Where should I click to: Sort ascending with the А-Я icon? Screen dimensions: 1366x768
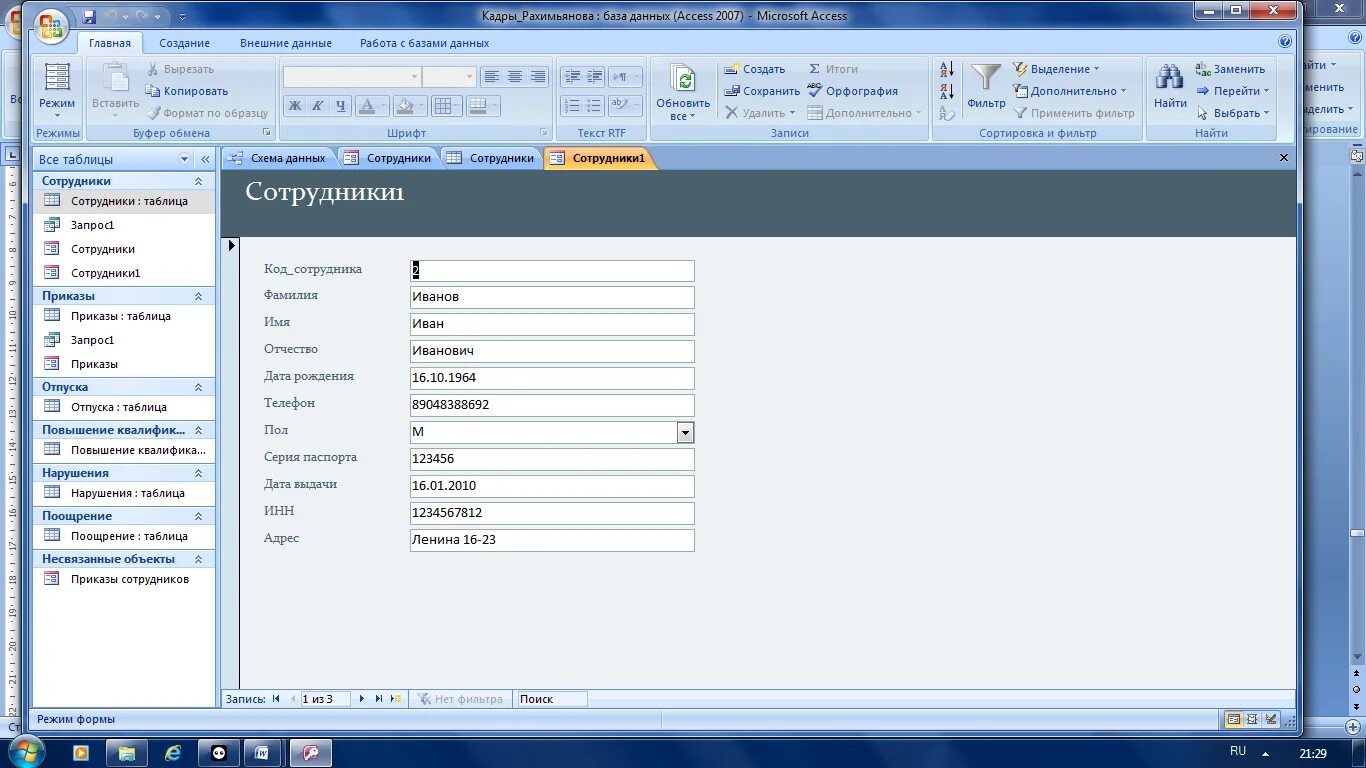pos(947,70)
